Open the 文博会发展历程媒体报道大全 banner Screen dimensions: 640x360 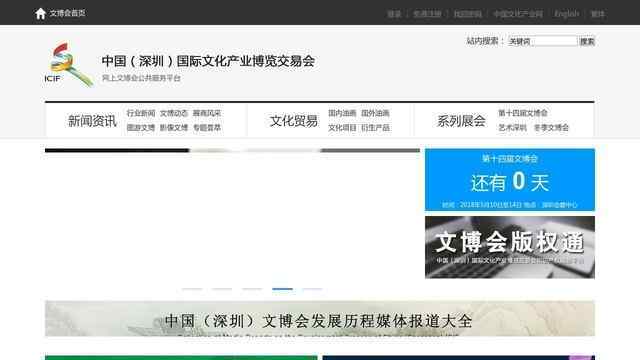tap(320, 319)
